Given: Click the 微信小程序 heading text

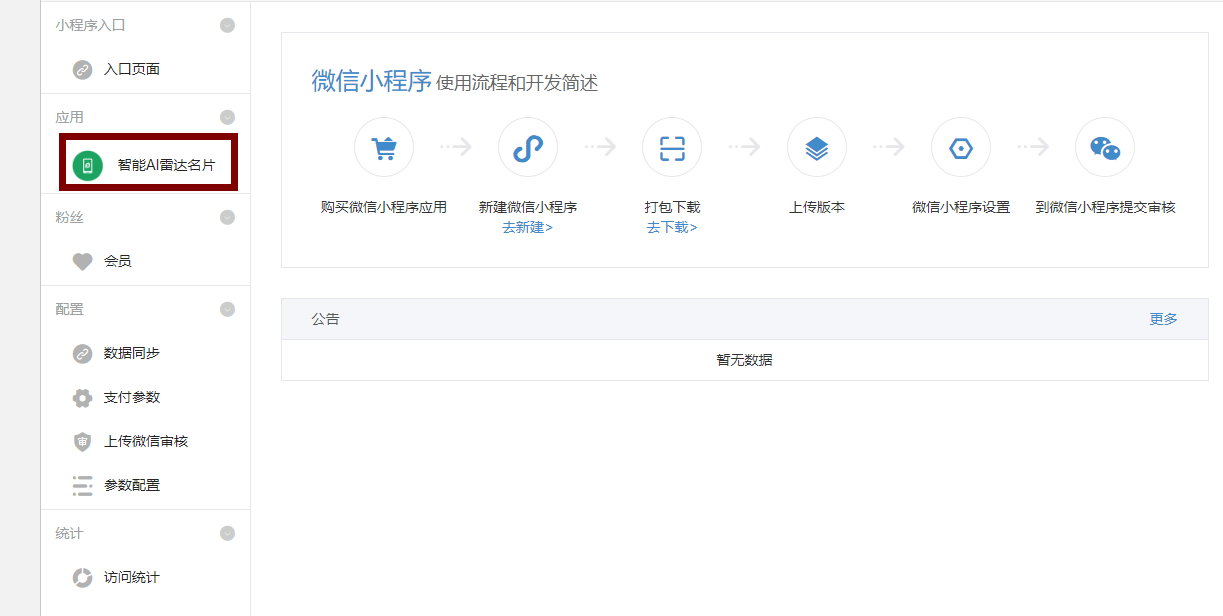Looking at the screenshot, I should tap(371, 81).
